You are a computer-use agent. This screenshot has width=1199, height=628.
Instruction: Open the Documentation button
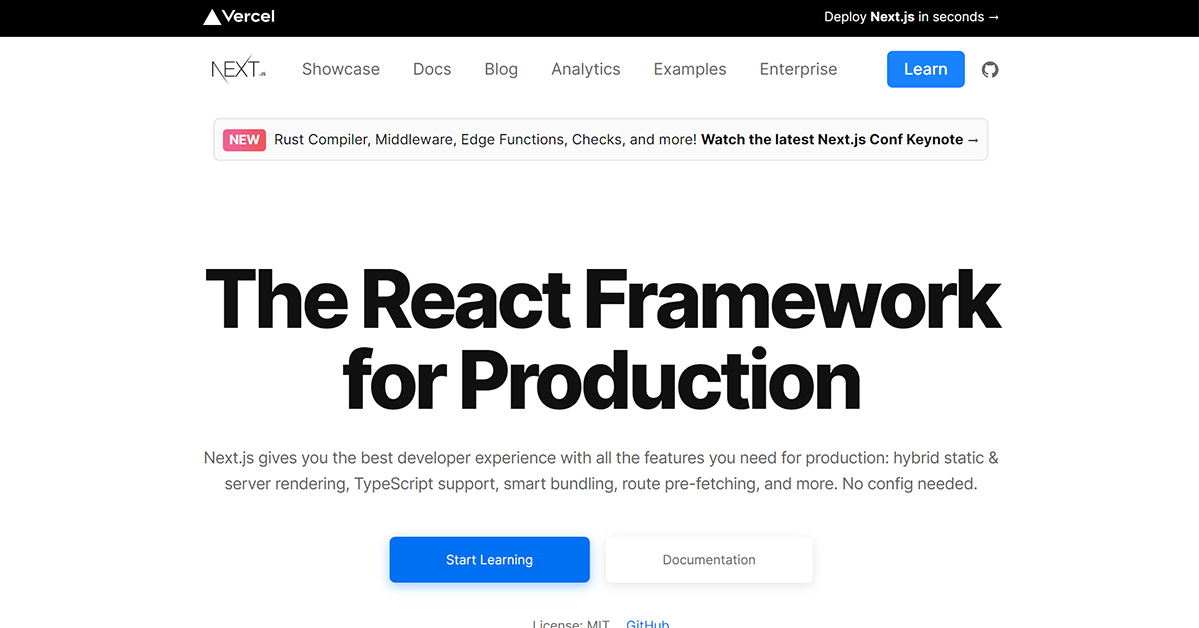pos(709,560)
